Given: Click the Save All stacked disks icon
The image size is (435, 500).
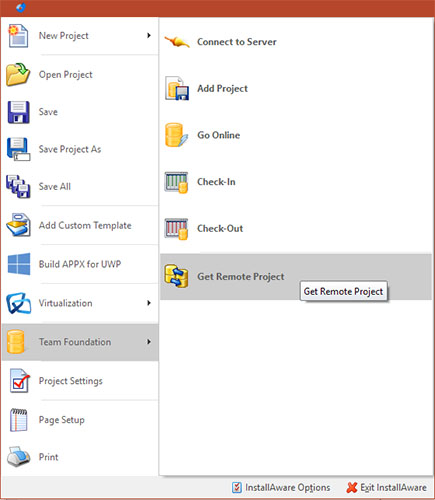Looking at the screenshot, I should 18,186.
